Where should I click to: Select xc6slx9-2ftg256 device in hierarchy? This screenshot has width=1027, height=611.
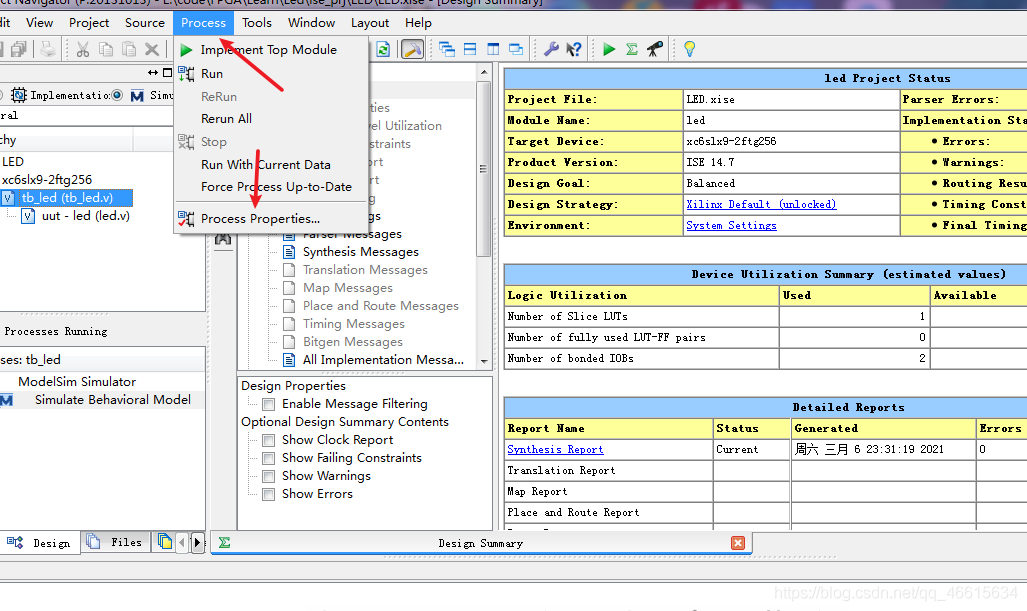coord(47,179)
